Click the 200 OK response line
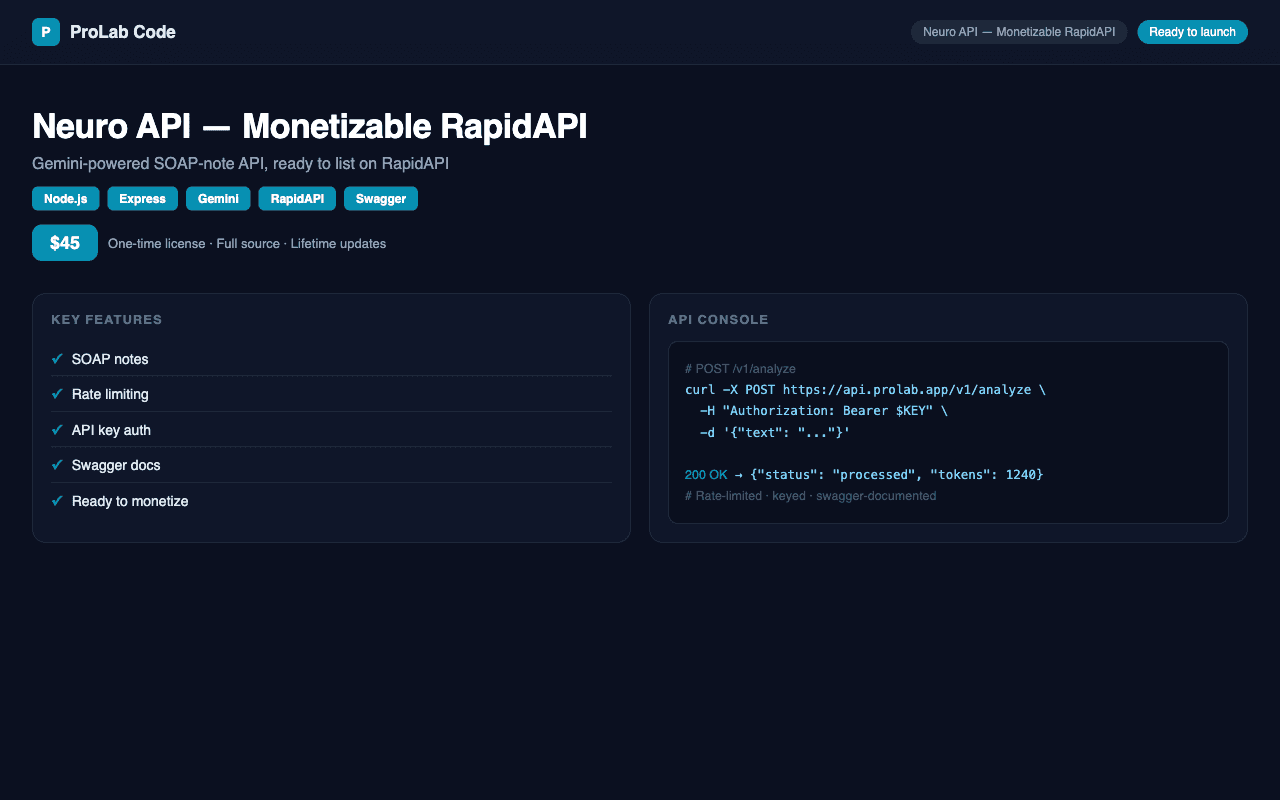Viewport: 1280px width, 800px height. [864, 474]
